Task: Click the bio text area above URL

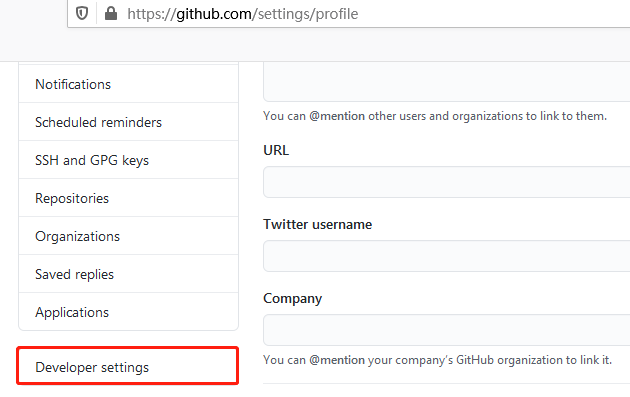Action: [446, 82]
